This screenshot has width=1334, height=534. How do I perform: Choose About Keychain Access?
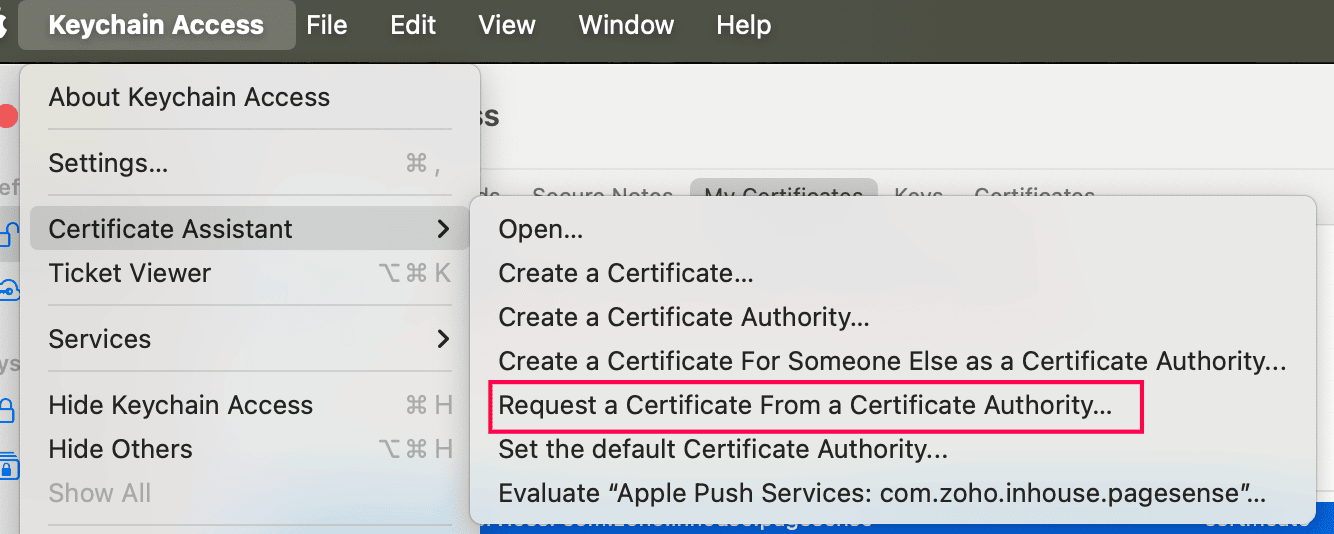[189, 97]
